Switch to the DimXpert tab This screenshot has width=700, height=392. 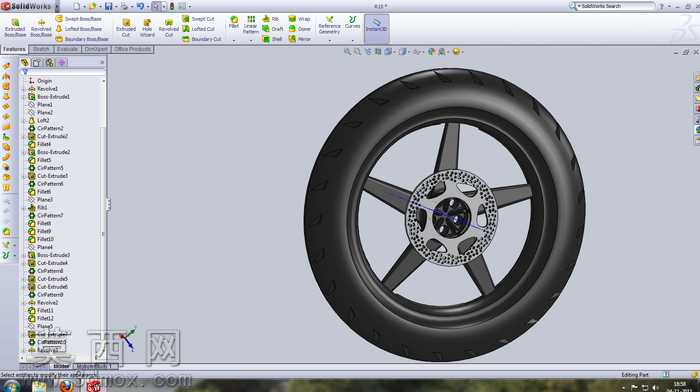96,49
